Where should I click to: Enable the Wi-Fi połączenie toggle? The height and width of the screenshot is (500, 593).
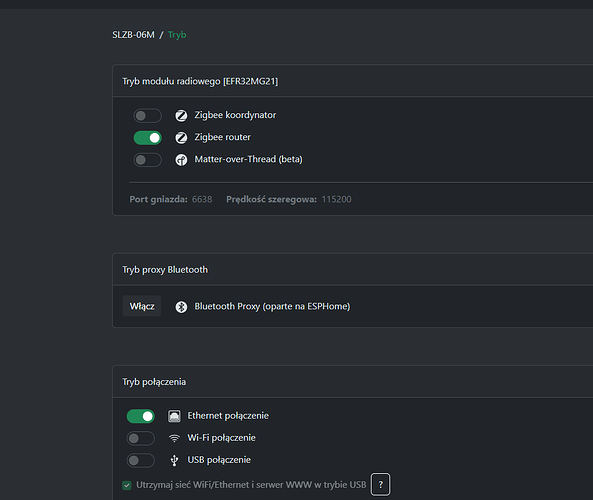click(141, 438)
